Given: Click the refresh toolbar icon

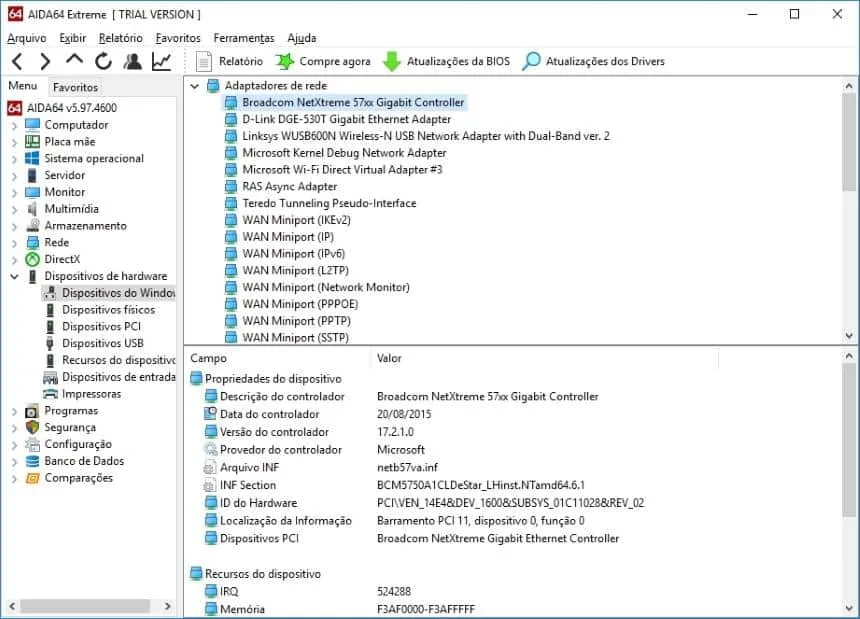Looking at the screenshot, I should pyautogui.click(x=103, y=61).
